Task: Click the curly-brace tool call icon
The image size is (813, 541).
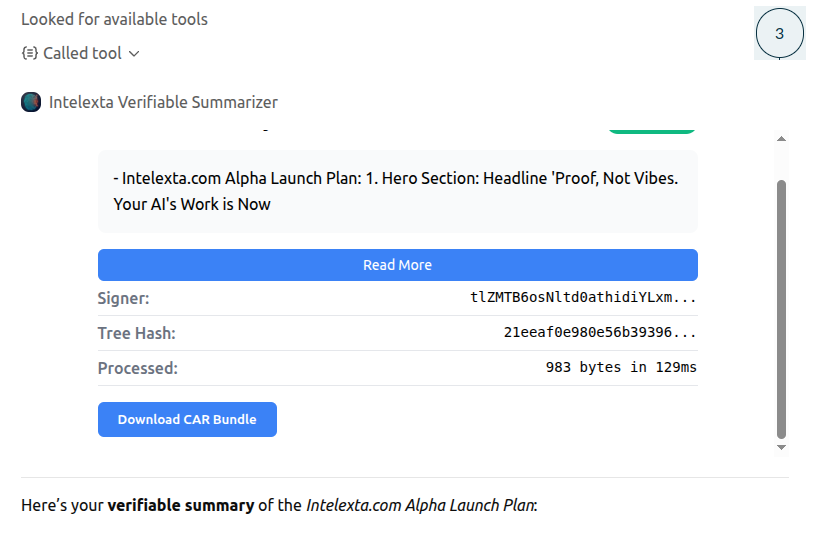Action: [x=29, y=53]
